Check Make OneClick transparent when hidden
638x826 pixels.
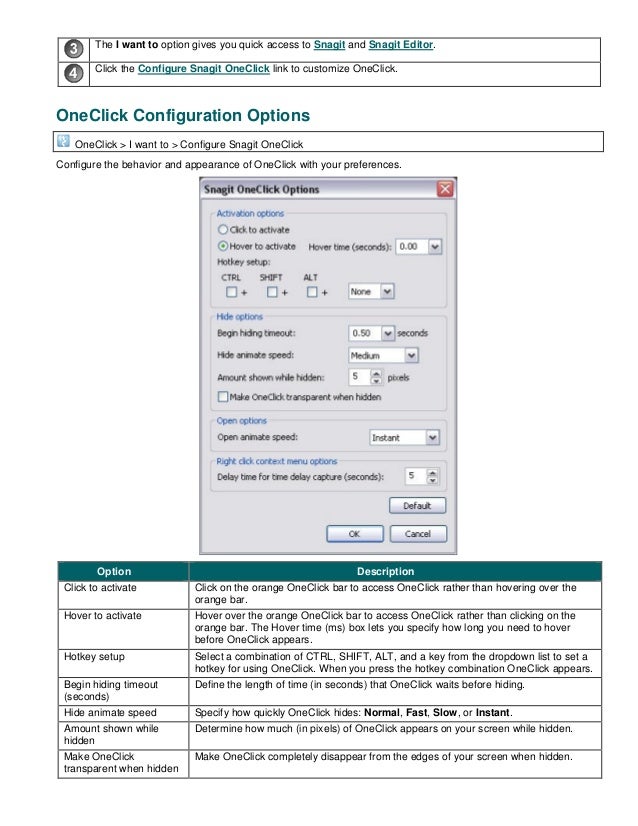coord(223,397)
